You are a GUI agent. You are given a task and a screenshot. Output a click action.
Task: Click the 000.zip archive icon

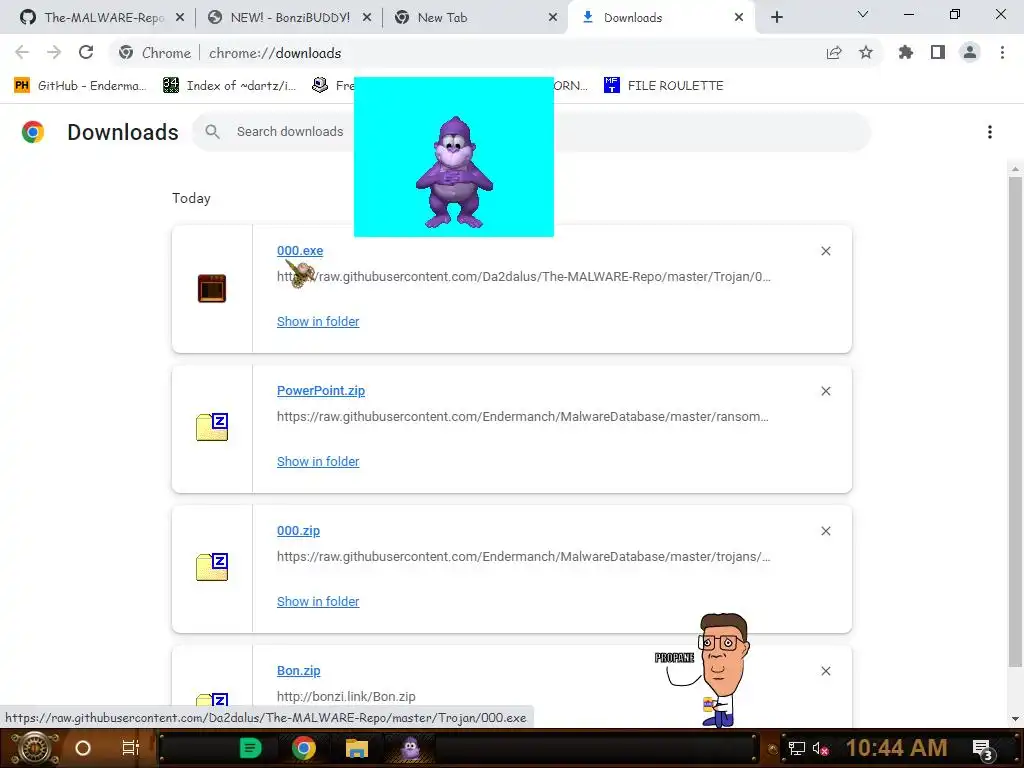[212, 567]
